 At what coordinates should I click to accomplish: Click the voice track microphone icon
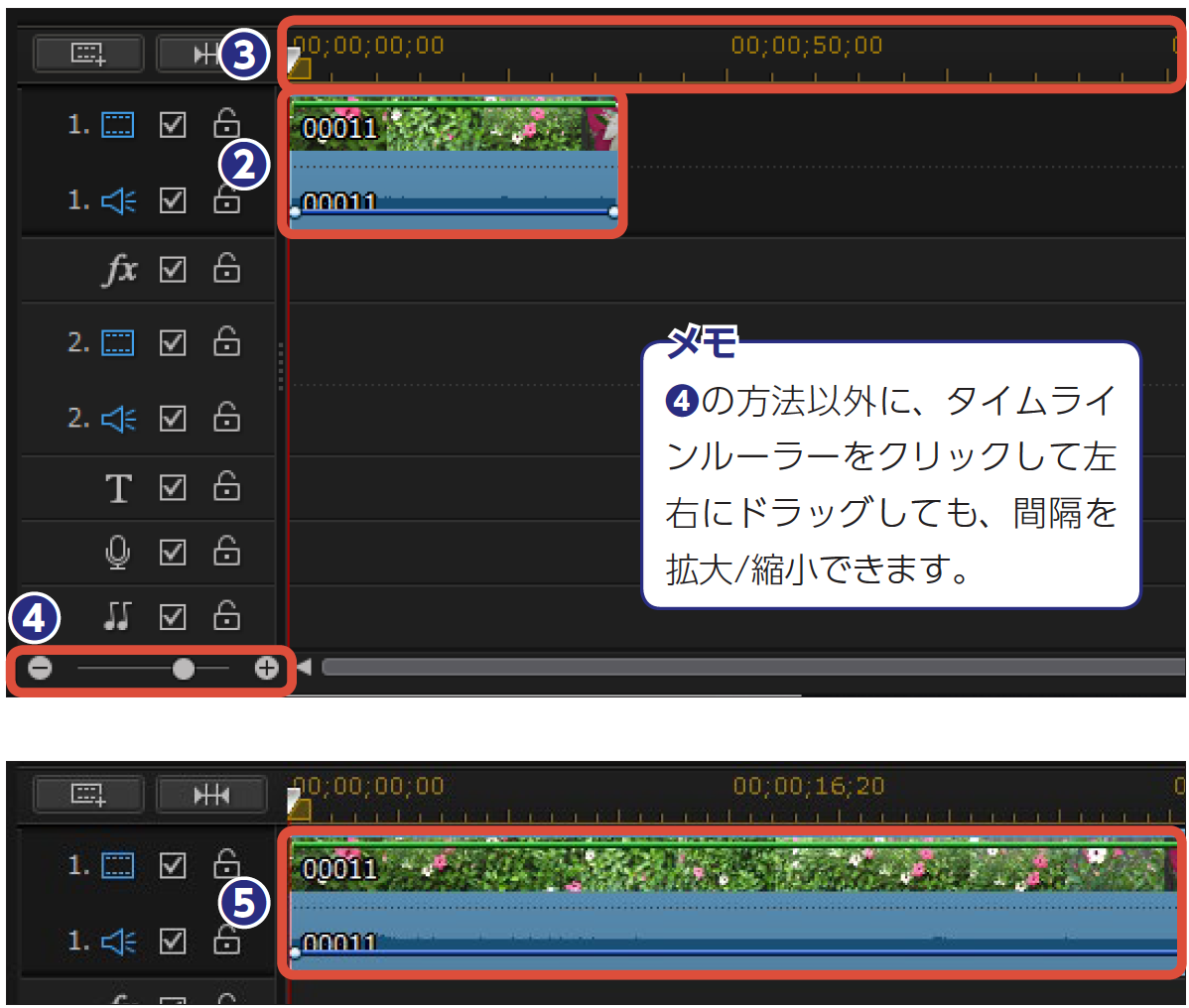click(x=118, y=552)
